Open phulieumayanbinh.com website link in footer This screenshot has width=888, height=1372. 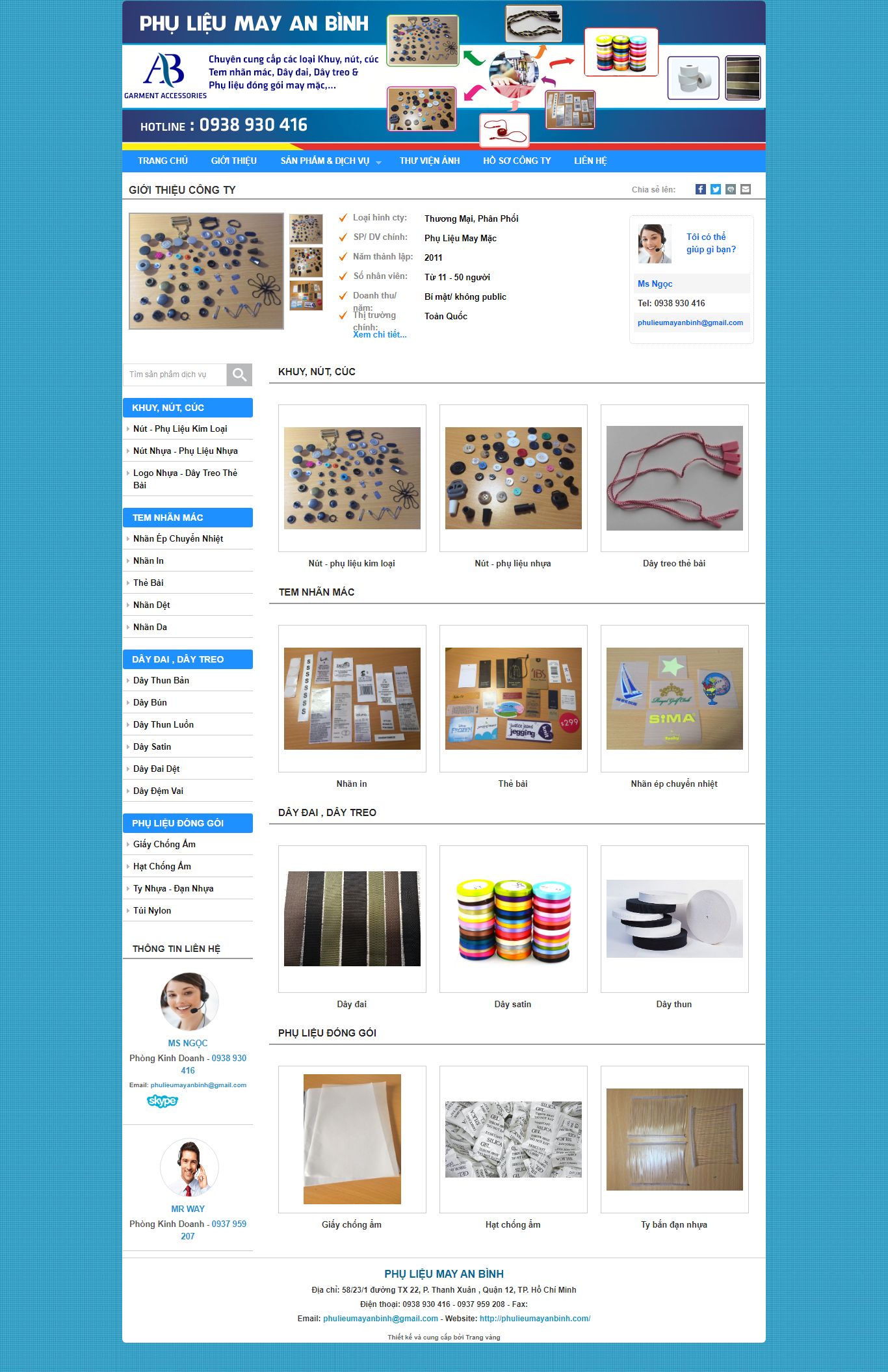point(535,1319)
